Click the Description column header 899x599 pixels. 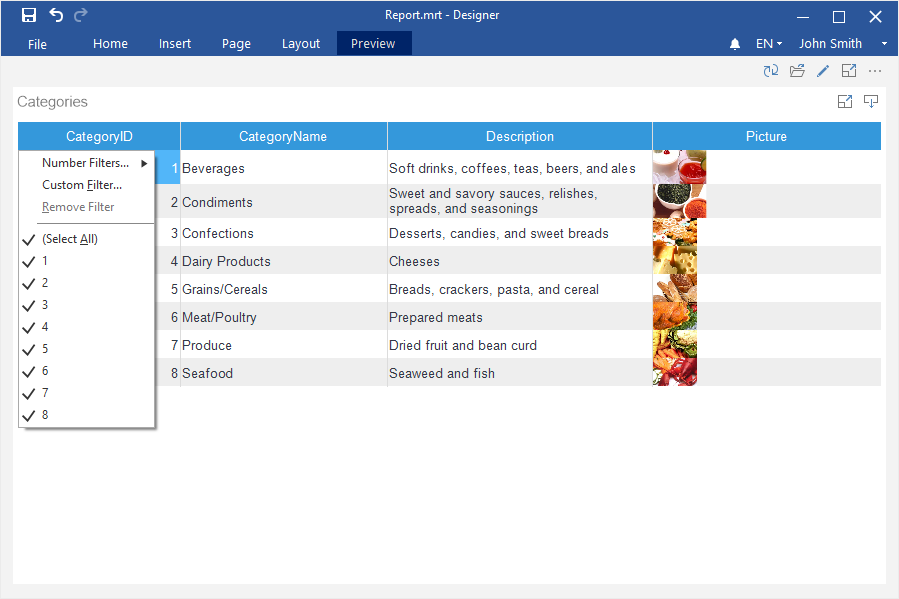pos(519,137)
